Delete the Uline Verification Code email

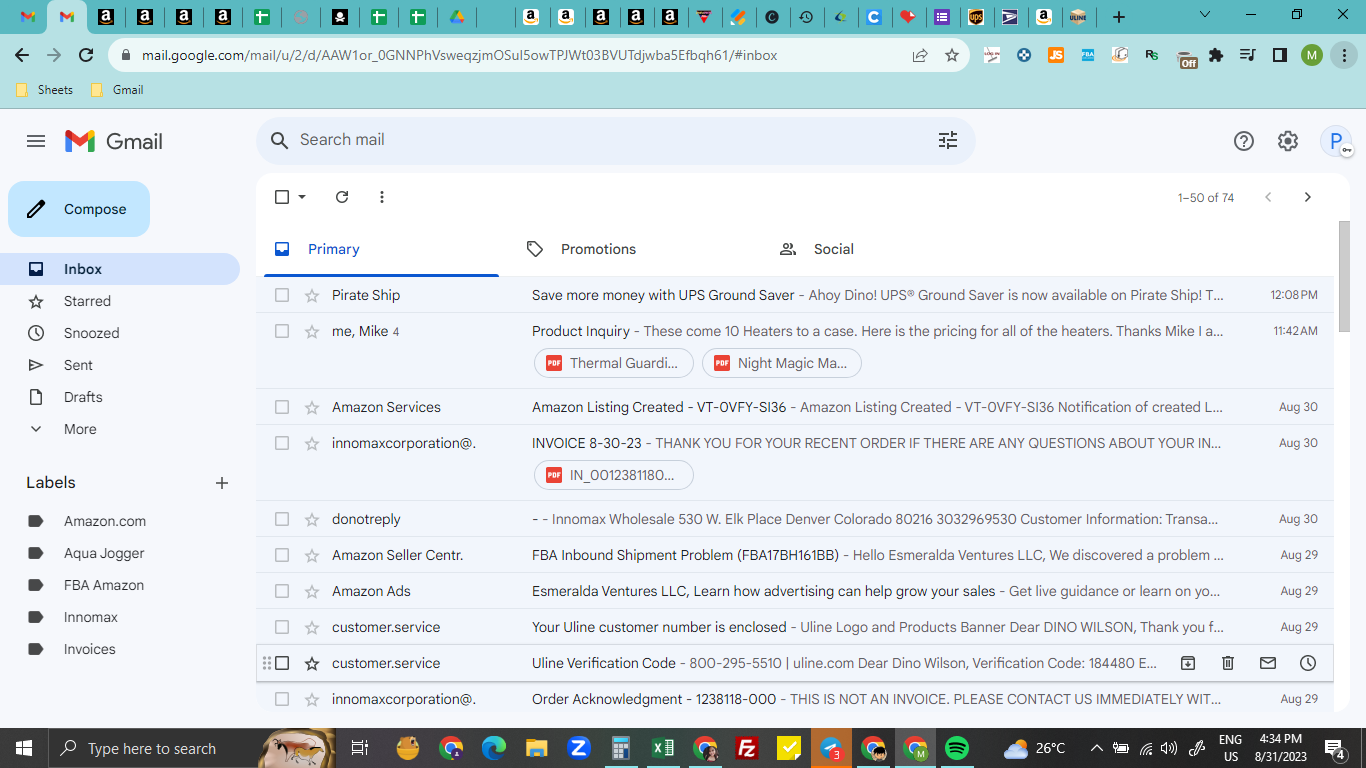click(1228, 663)
